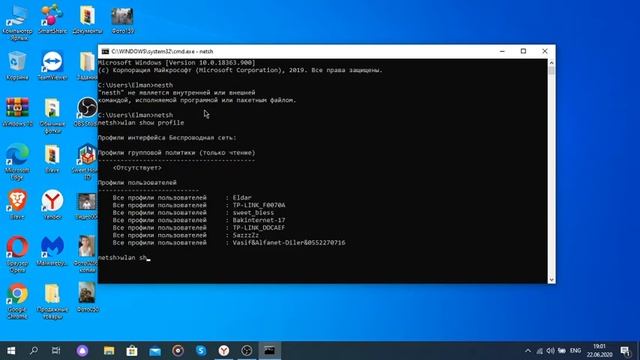Viewport: 640px width, 360px height.
Task: Launch Malwarebytes desktop shortcut
Action: pyautogui.click(x=52, y=251)
